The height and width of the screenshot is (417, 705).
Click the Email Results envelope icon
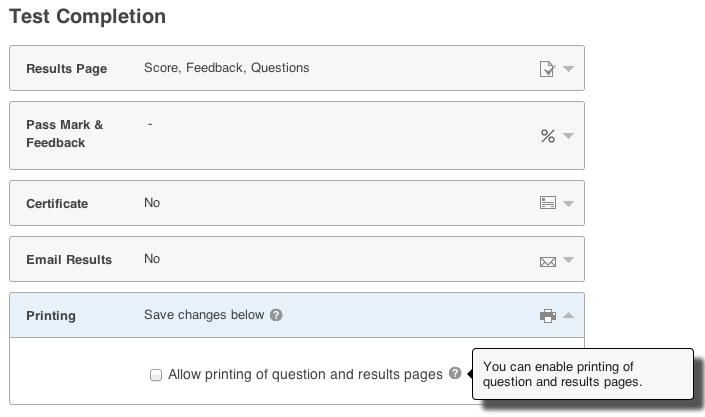[547, 262]
